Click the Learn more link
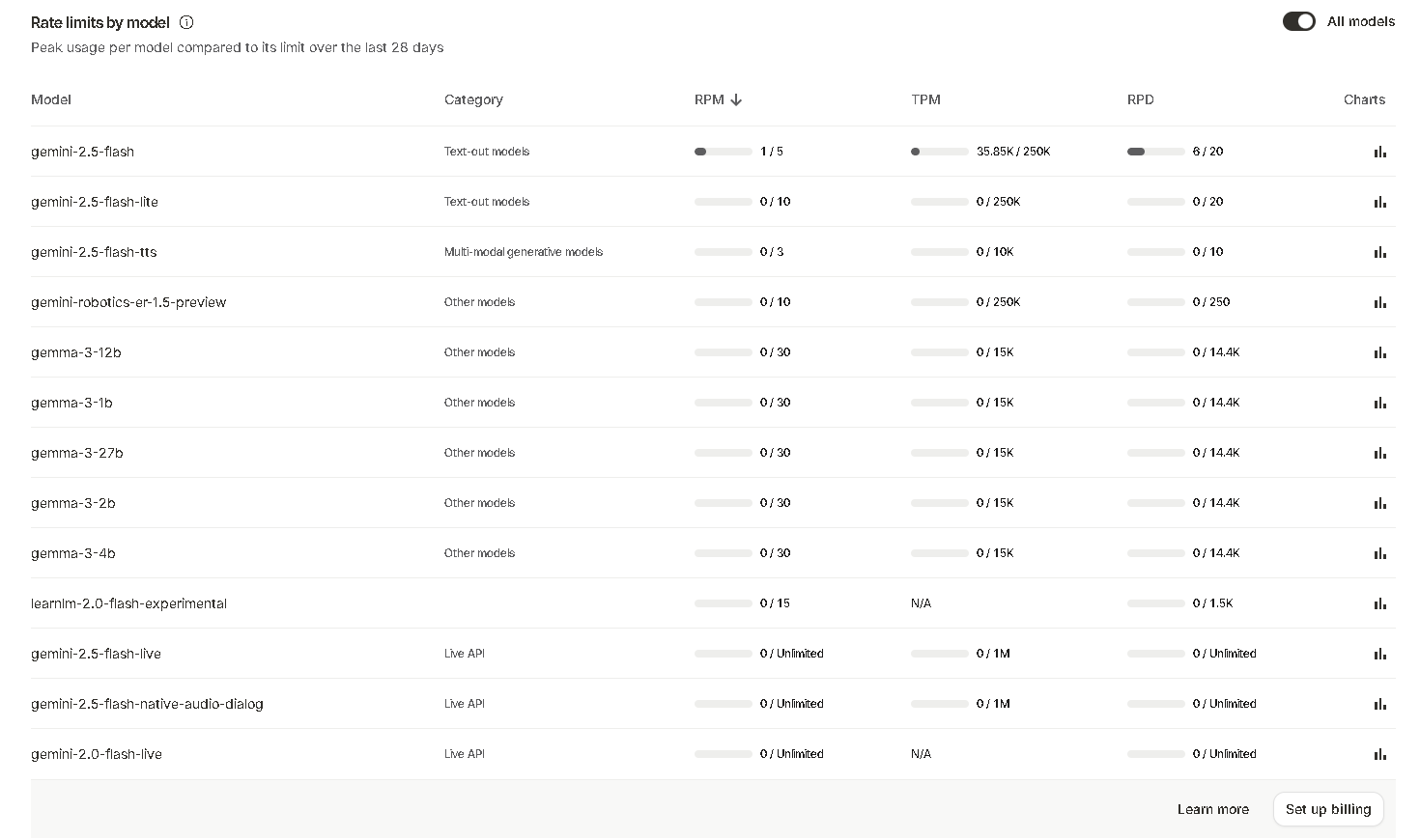The height and width of the screenshot is (840, 1420). coord(1212,809)
